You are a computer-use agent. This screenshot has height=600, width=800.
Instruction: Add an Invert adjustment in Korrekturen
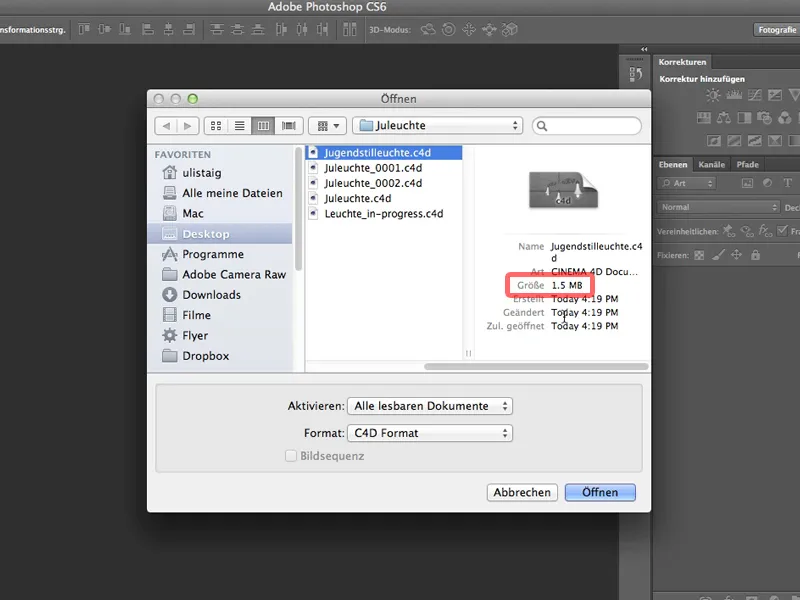click(714, 140)
